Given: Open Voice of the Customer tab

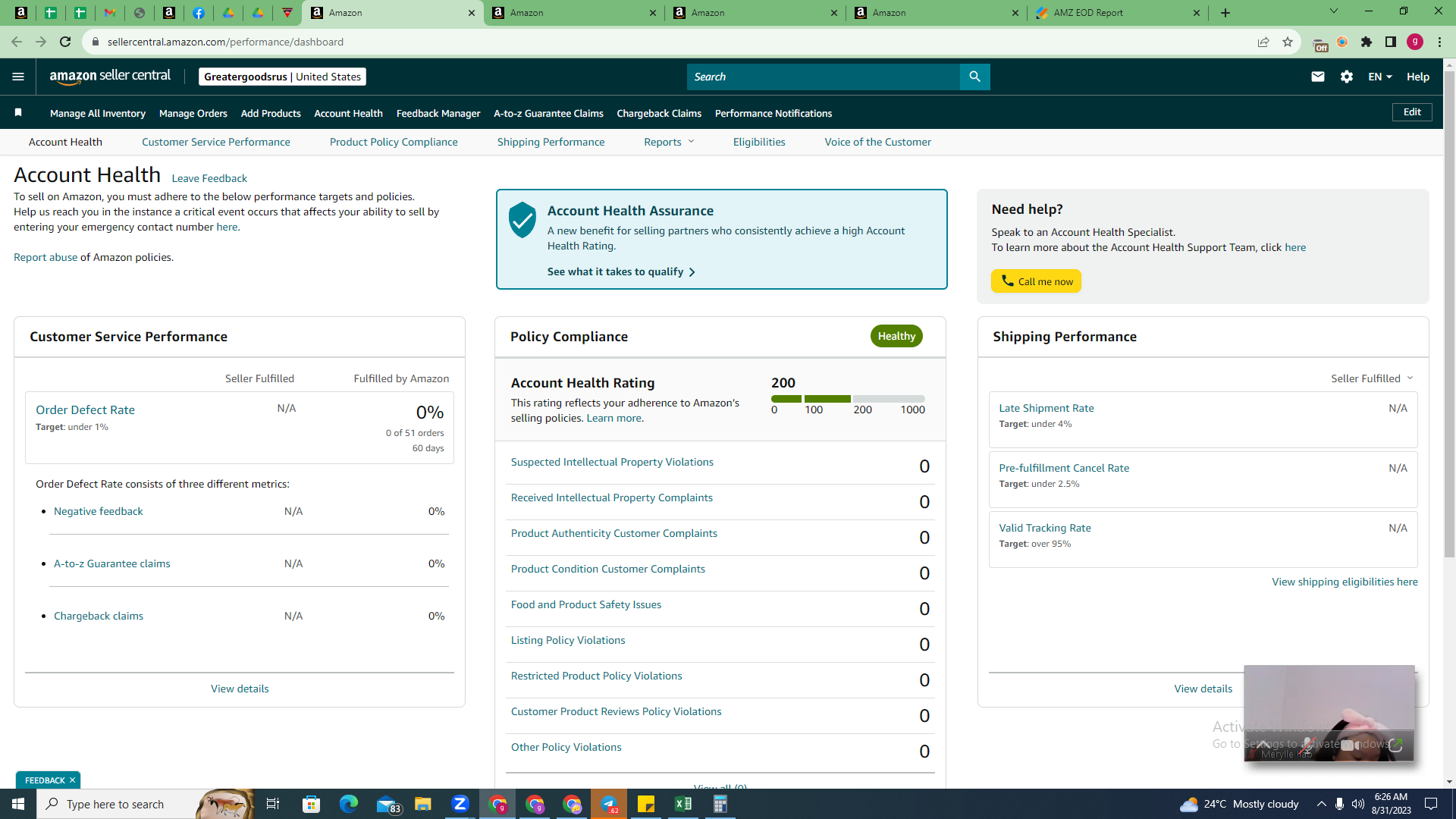Looking at the screenshot, I should (878, 142).
